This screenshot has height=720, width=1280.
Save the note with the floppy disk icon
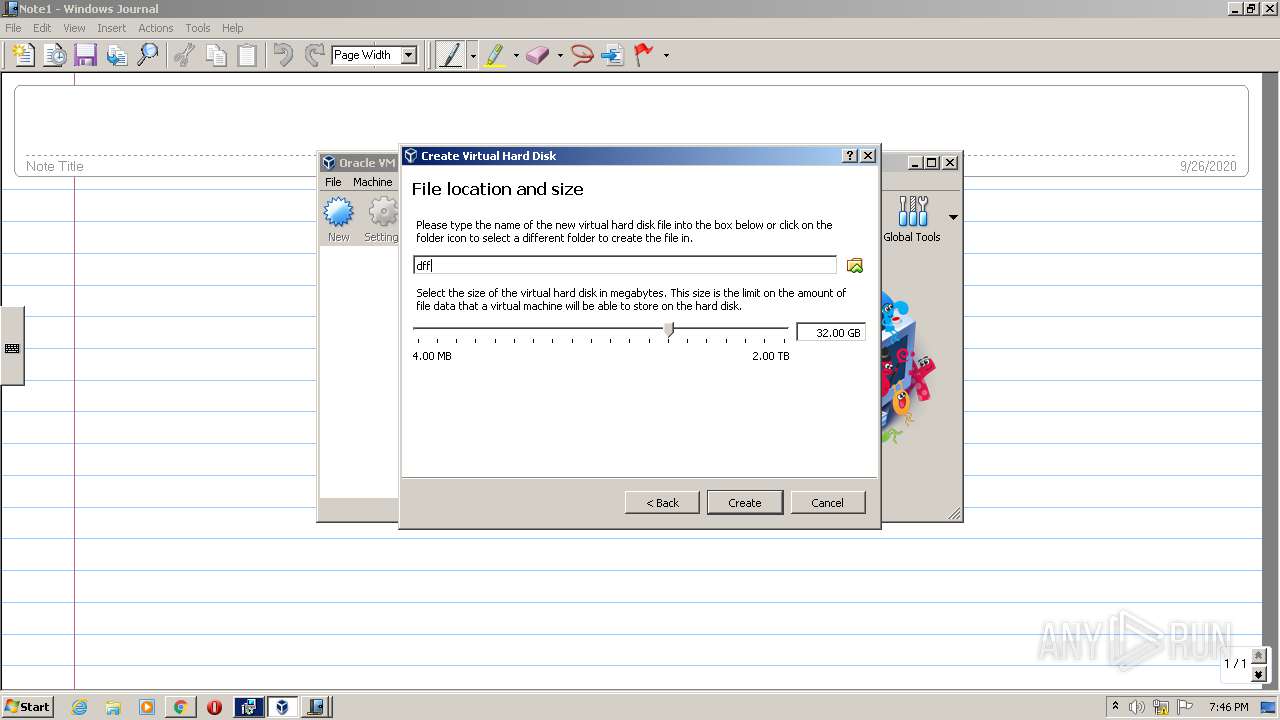86,55
